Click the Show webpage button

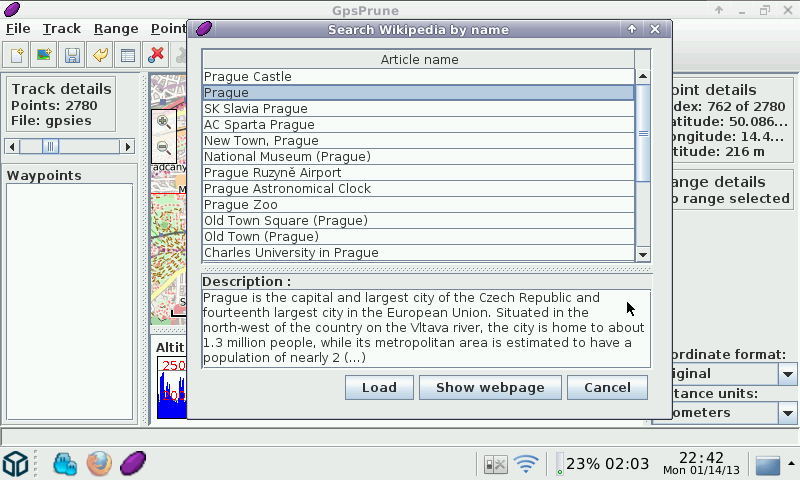pos(490,388)
